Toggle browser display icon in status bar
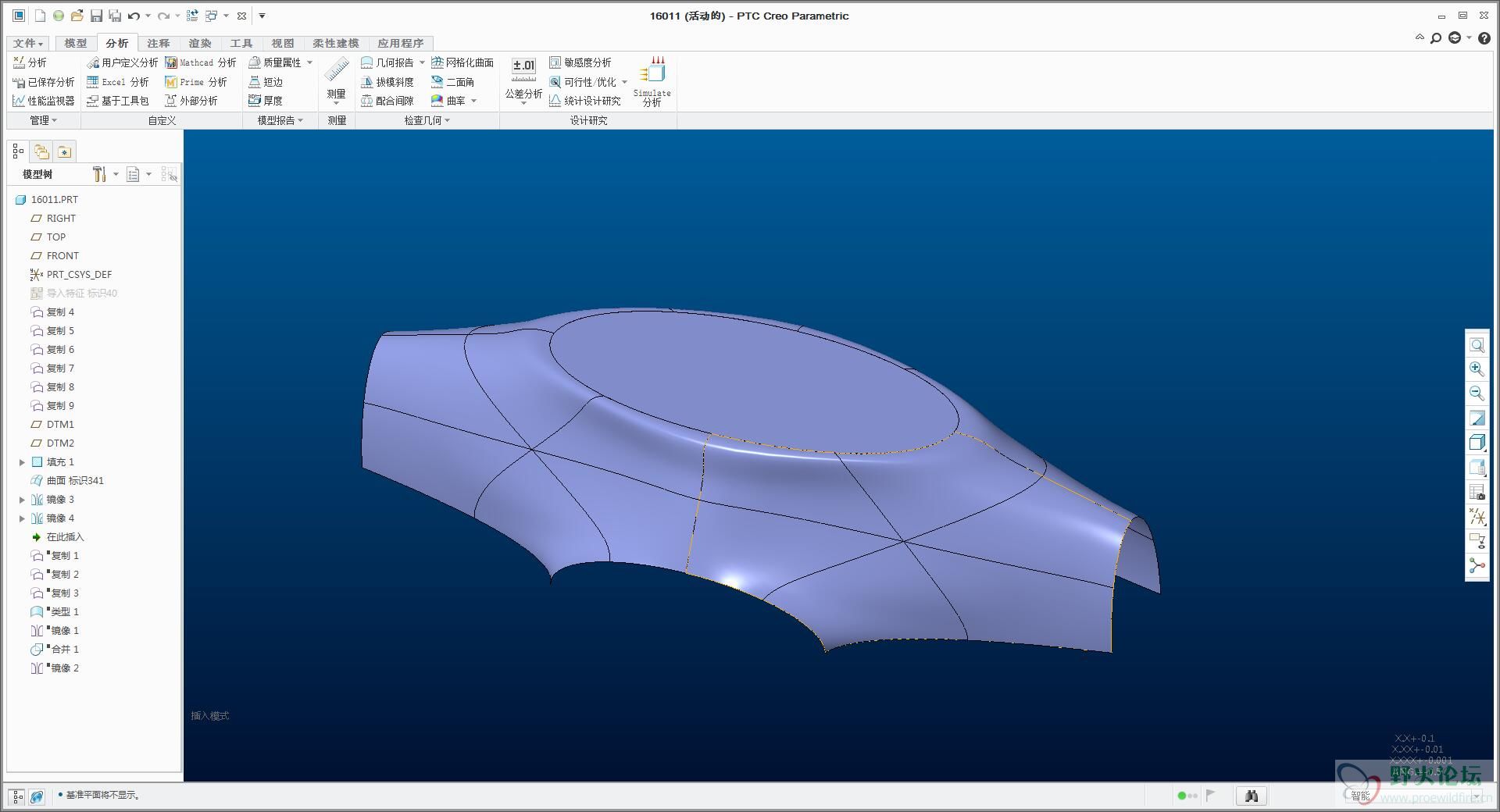Screen dimensions: 1500x812 (x=37, y=796)
